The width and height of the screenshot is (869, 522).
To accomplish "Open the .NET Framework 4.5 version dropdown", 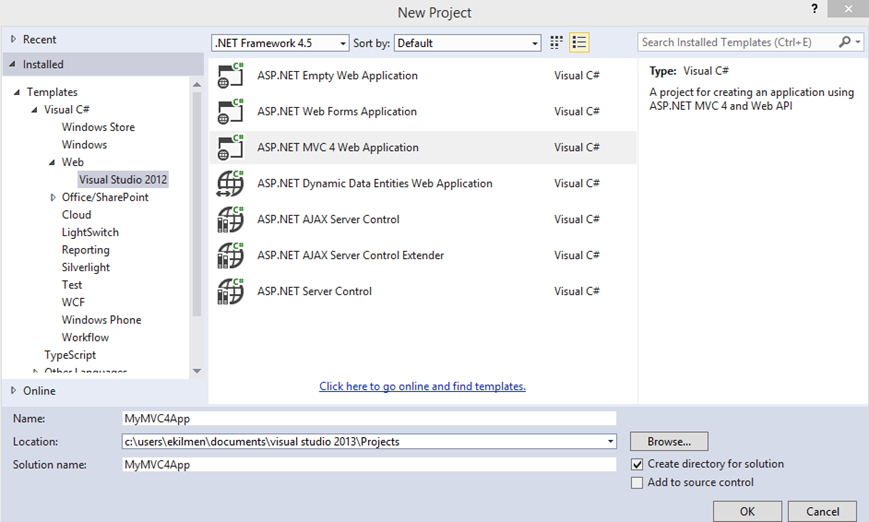I will [x=280, y=43].
